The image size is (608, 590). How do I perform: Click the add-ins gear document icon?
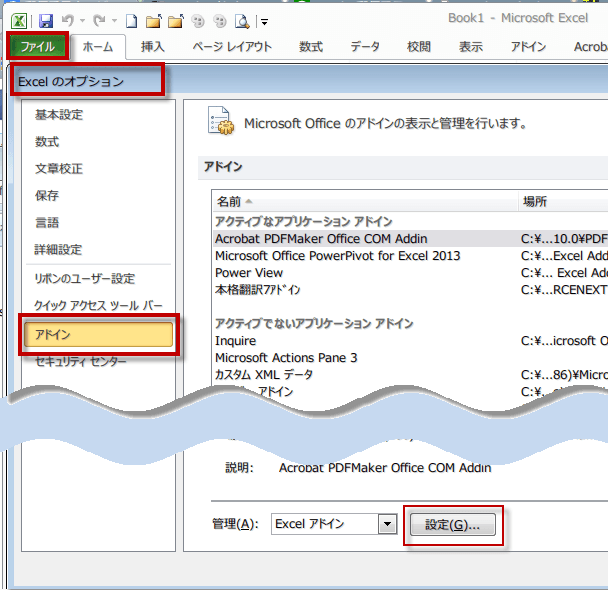(x=221, y=121)
